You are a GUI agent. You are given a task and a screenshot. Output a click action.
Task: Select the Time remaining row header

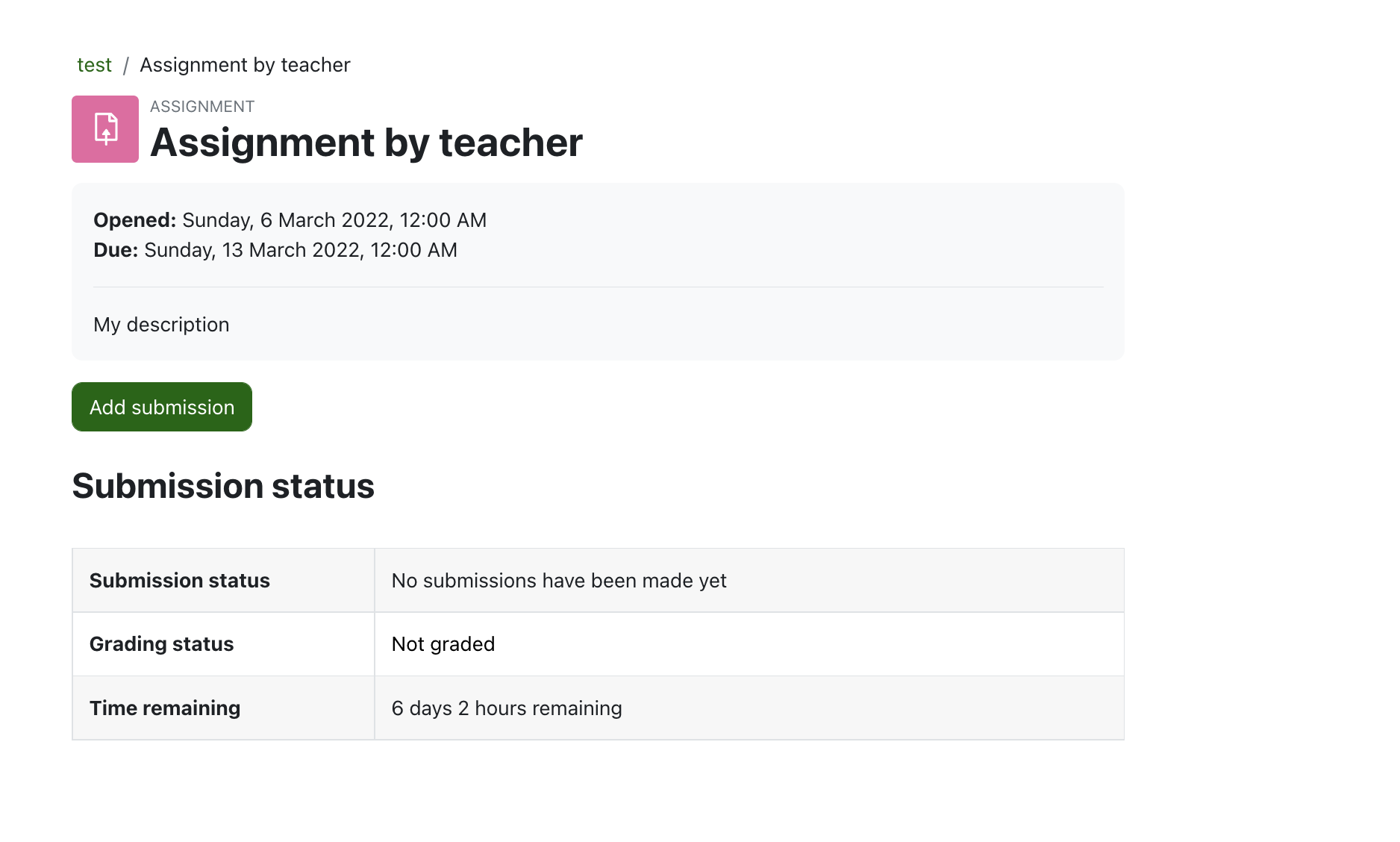point(223,708)
